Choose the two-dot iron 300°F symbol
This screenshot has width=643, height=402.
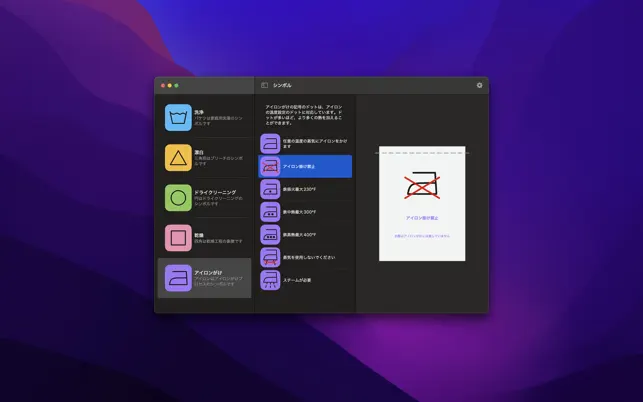tap(270, 212)
